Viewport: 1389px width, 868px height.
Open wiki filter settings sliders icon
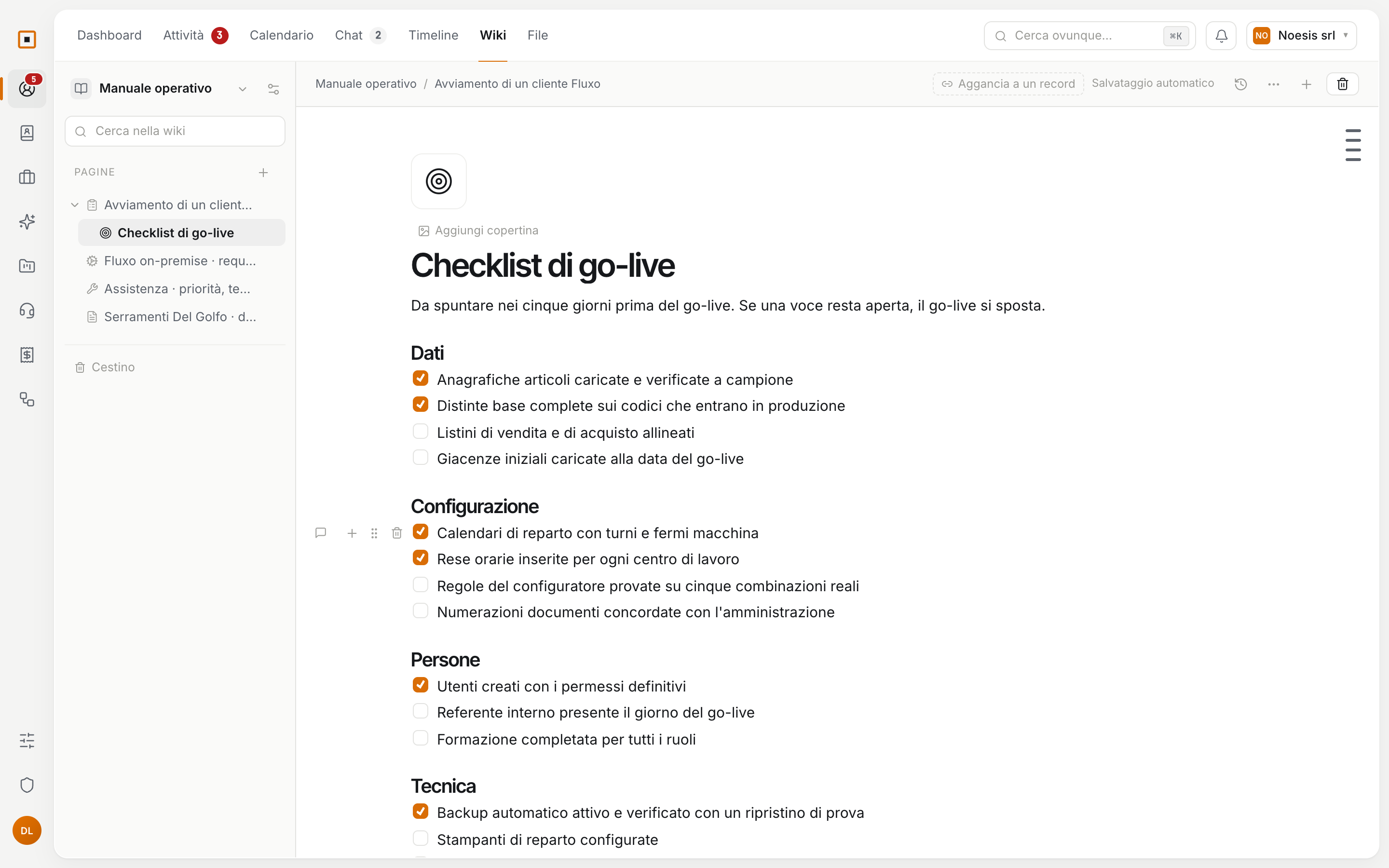tap(273, 89)
